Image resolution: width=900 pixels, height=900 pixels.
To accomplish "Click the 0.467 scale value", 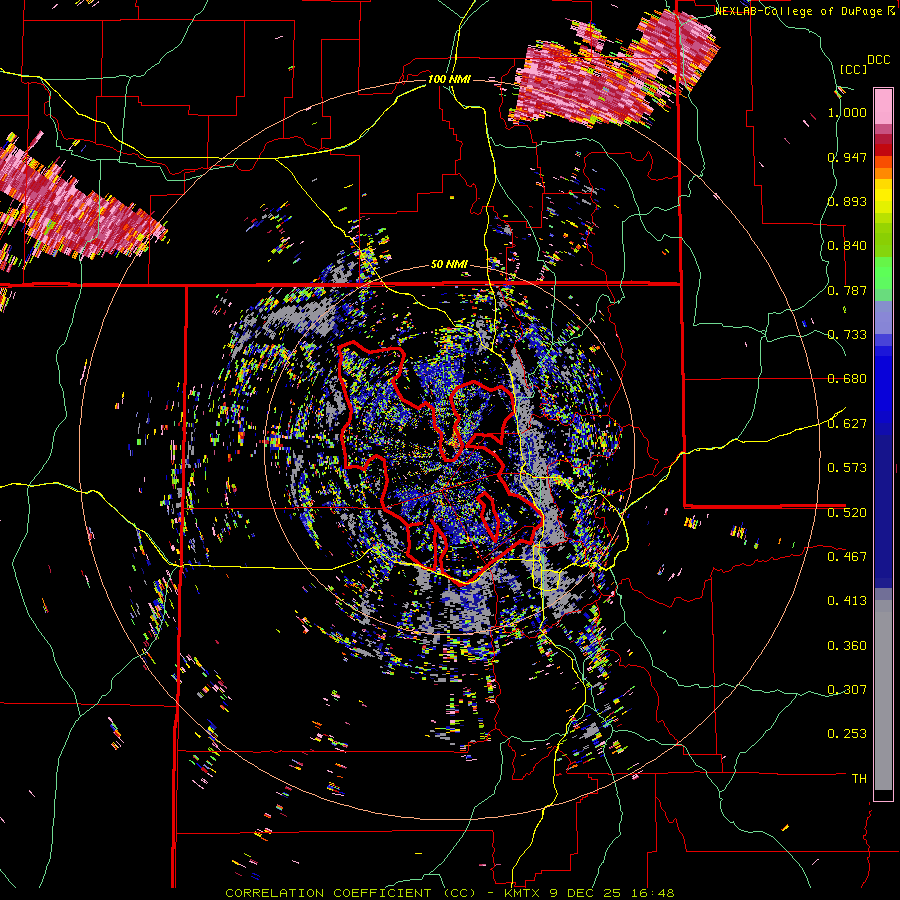I will (847, 557).
